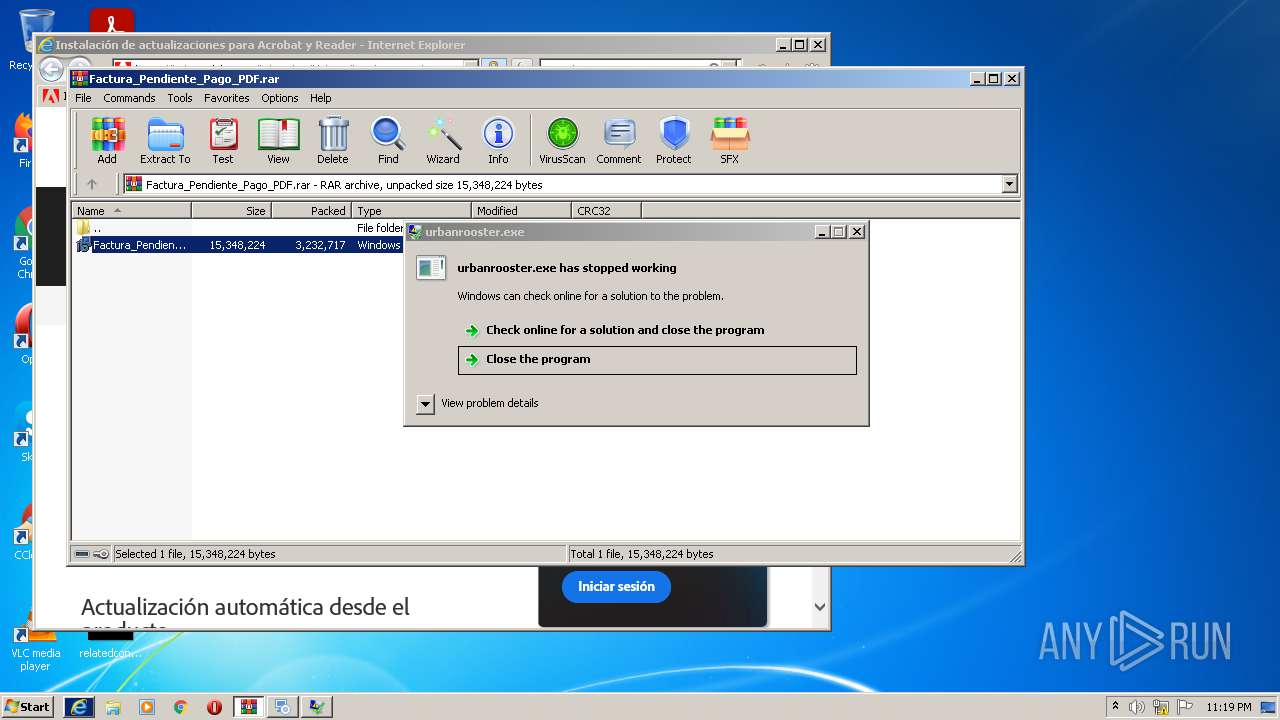Open the archive Comment tool
This screenshot has width=1280, height=720.
(619, 141)
